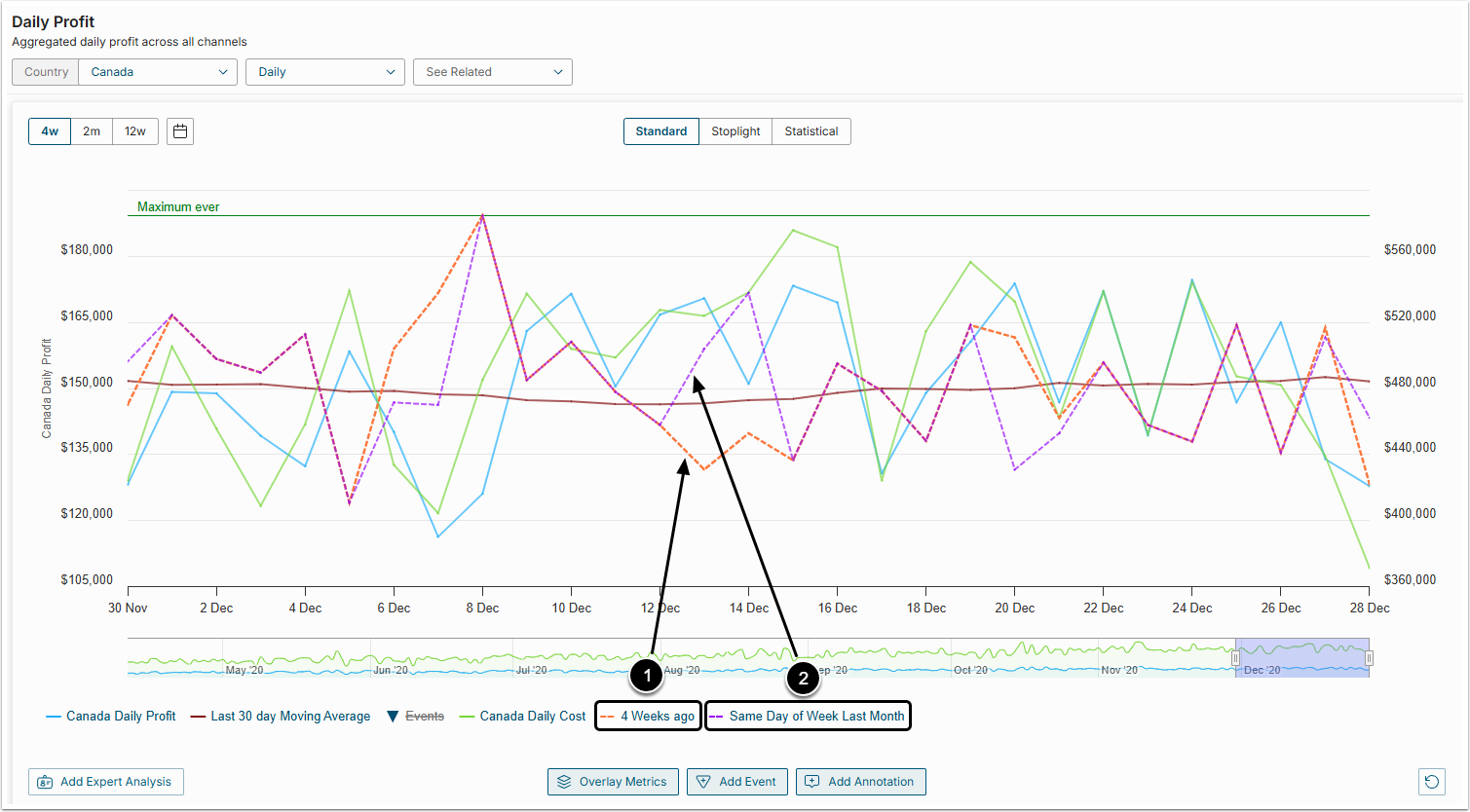Click the reset chart icon

[1431, 782]
